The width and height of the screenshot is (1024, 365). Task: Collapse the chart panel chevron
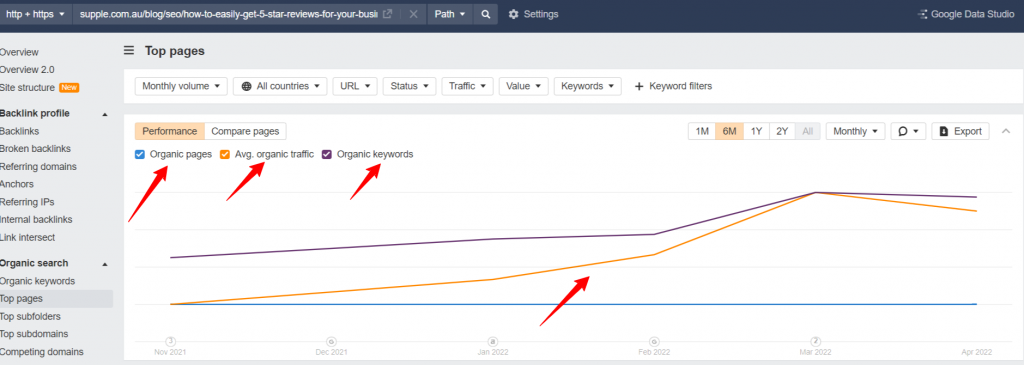[1005, 131]
